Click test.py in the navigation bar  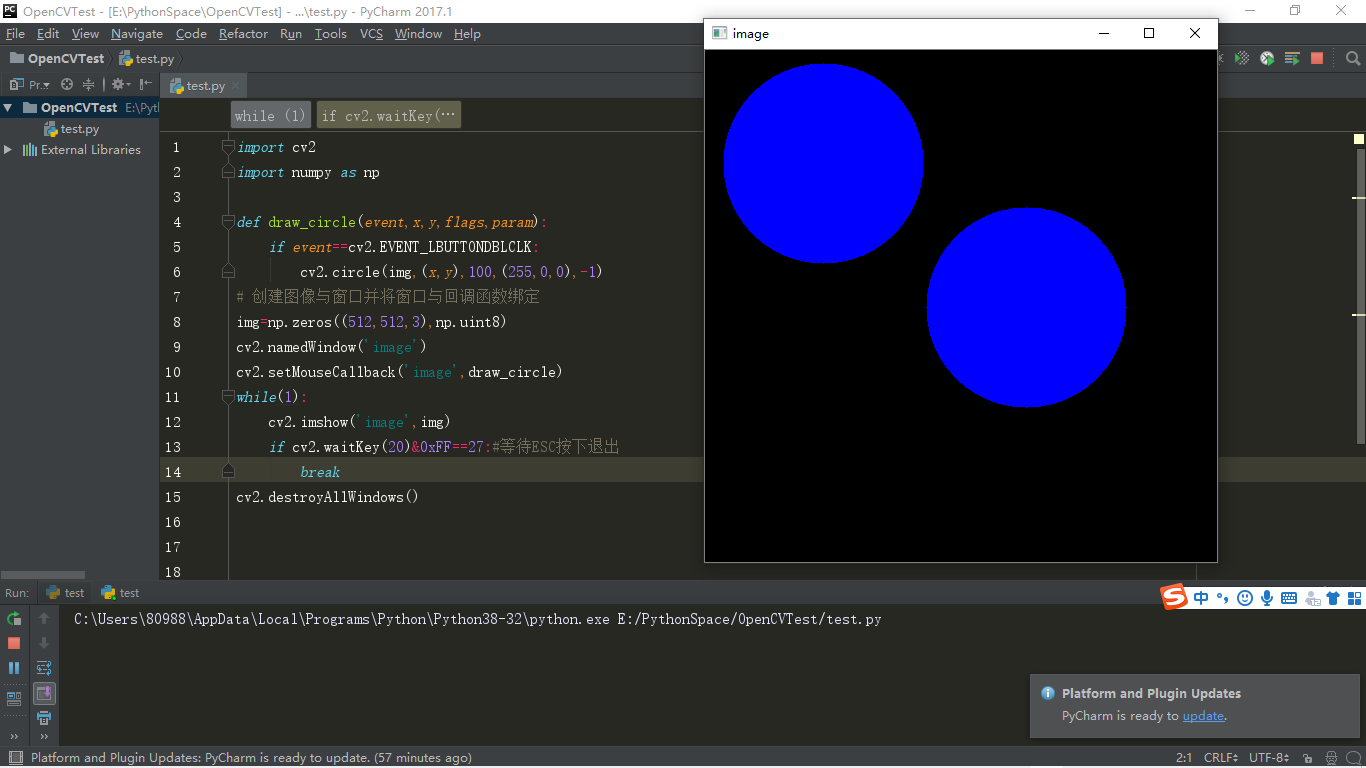click(146, 59)
